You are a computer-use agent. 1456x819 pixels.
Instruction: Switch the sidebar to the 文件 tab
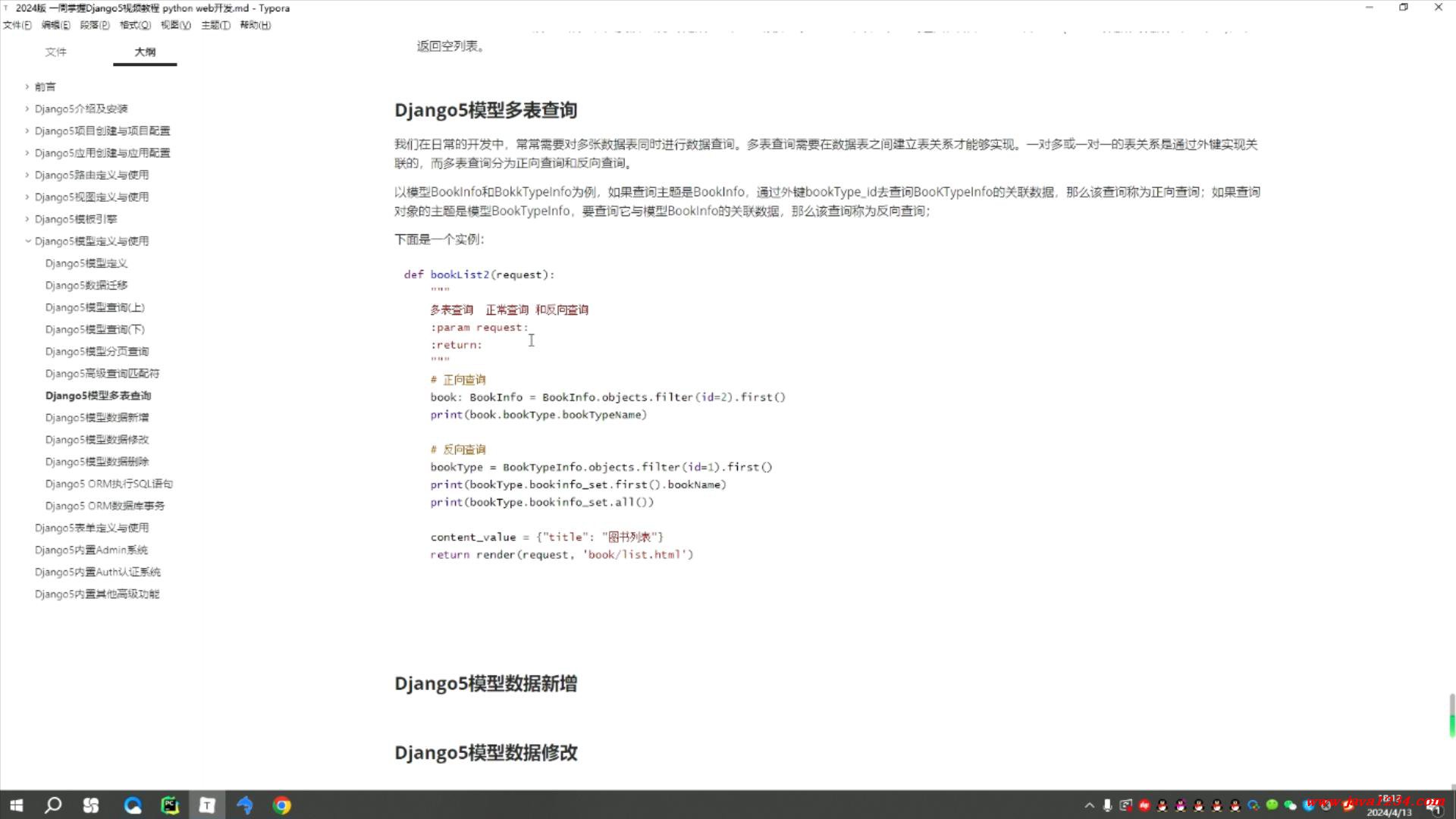click(x=55, y=52)
